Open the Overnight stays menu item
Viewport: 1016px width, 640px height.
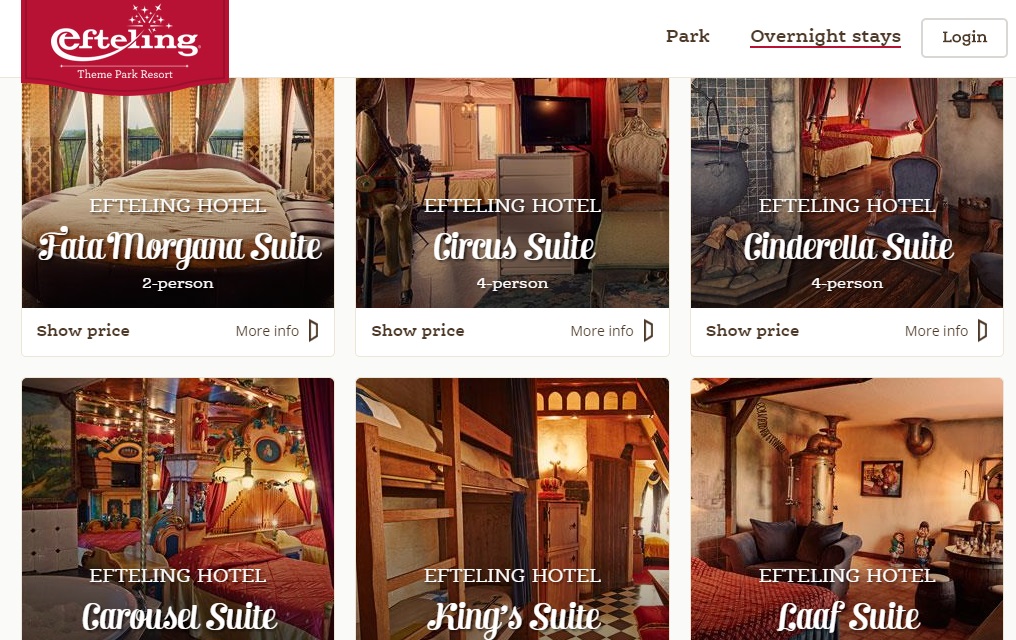[826, 37]
